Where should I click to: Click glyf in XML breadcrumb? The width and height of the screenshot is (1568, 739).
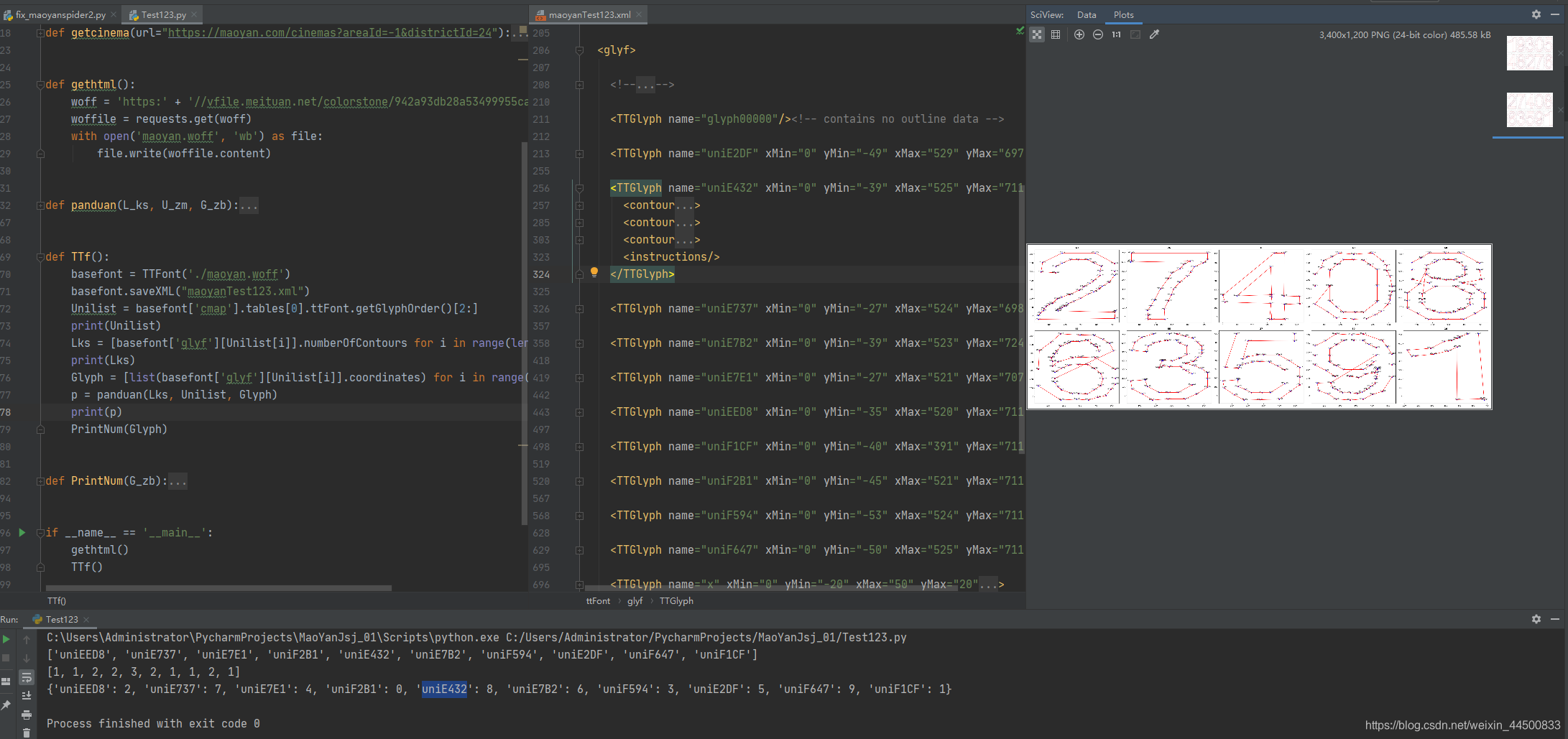635,601
